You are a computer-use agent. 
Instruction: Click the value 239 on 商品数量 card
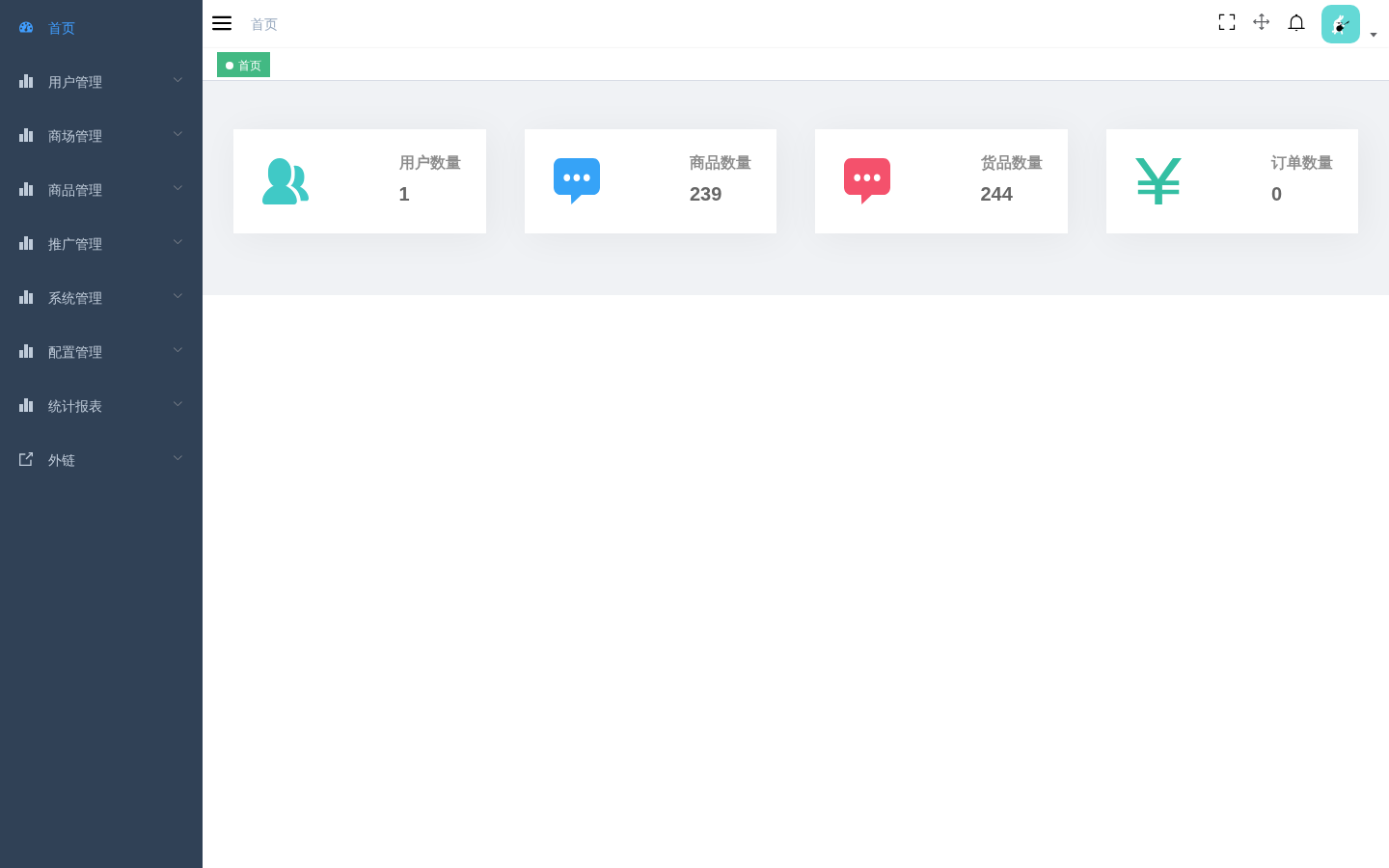point(705,194)
